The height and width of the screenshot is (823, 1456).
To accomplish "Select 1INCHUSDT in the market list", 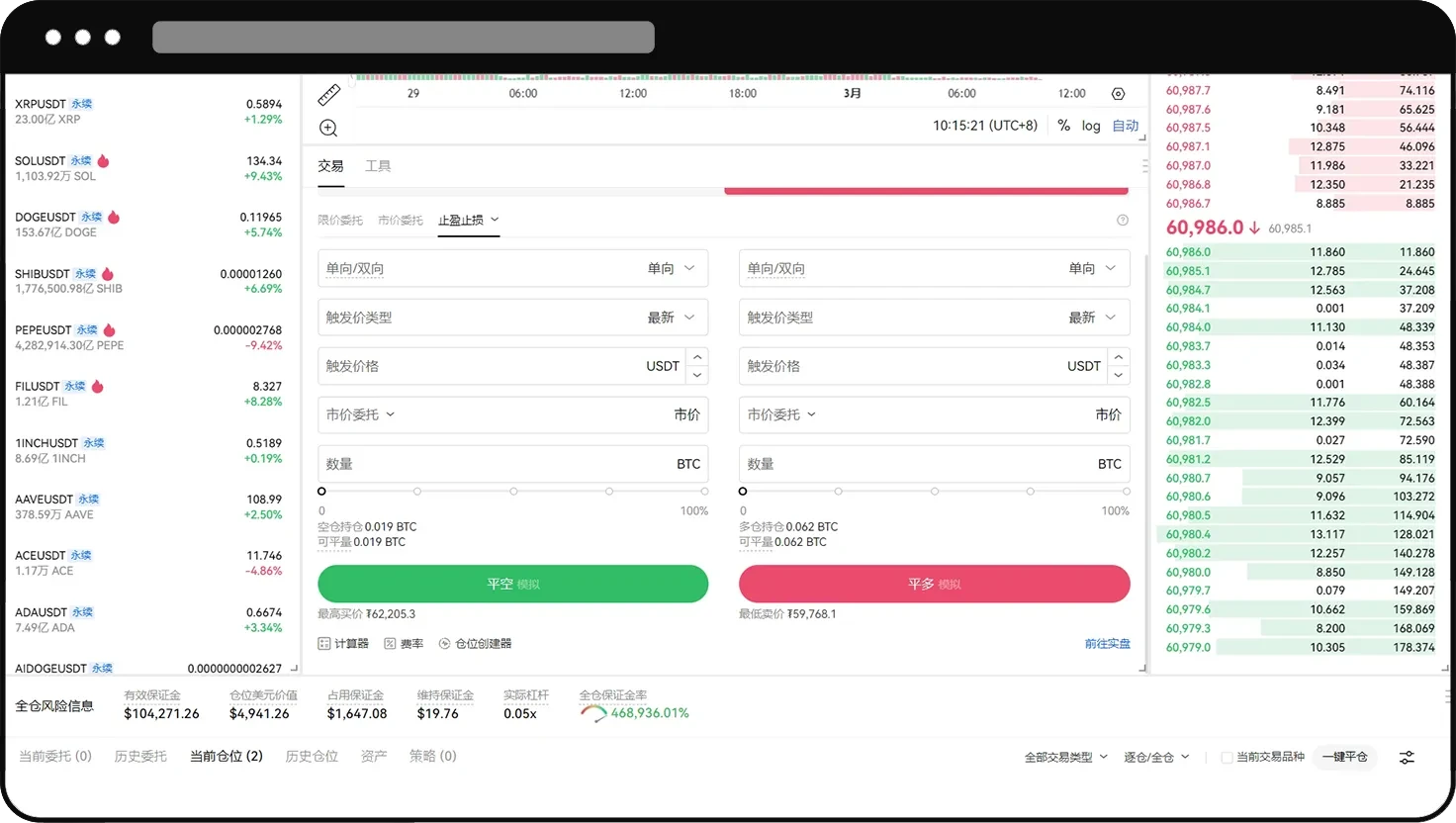I will click(x=148, y=451).
